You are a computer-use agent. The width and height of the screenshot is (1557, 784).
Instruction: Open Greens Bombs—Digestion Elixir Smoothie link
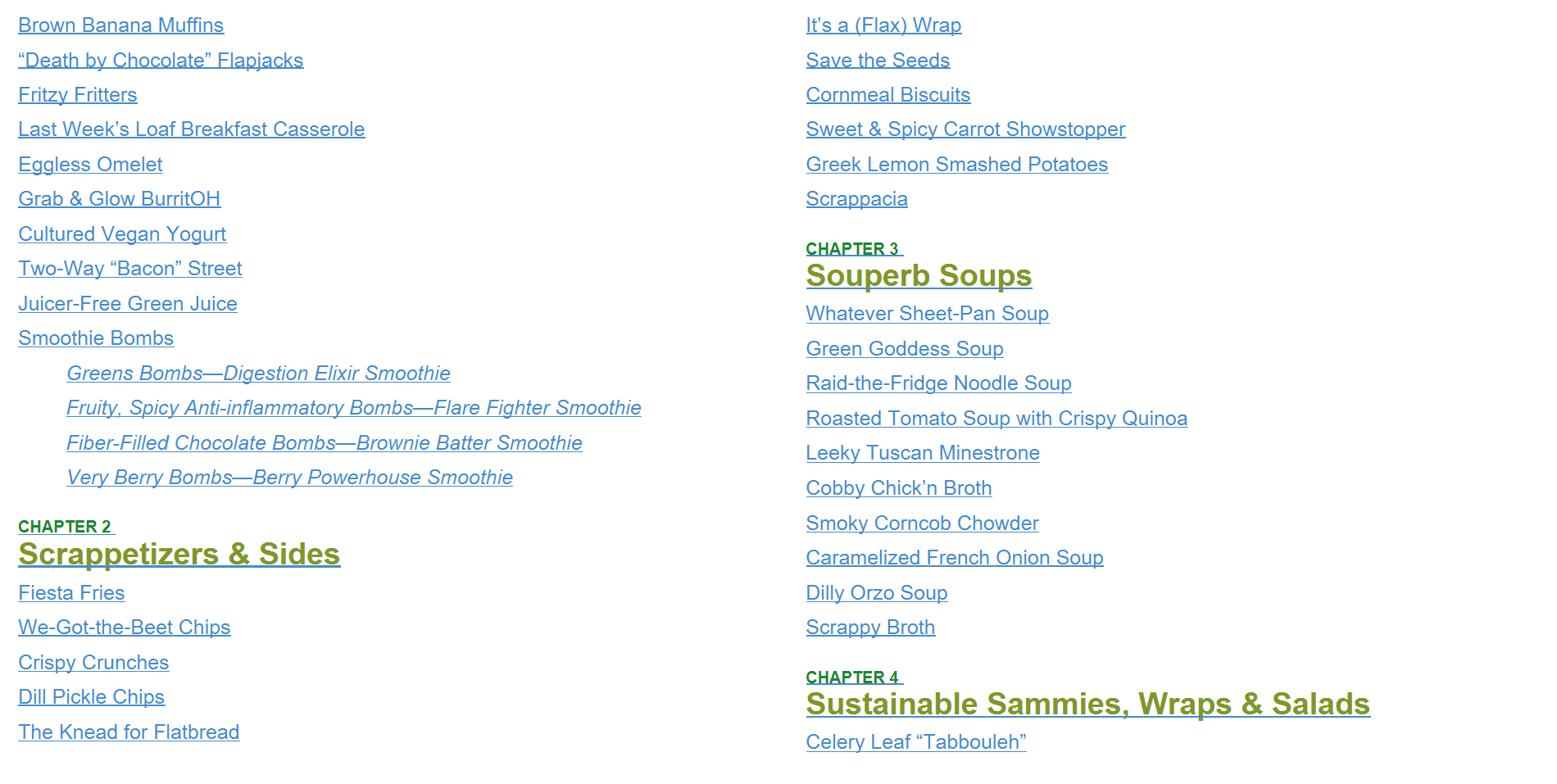point(258,374)
